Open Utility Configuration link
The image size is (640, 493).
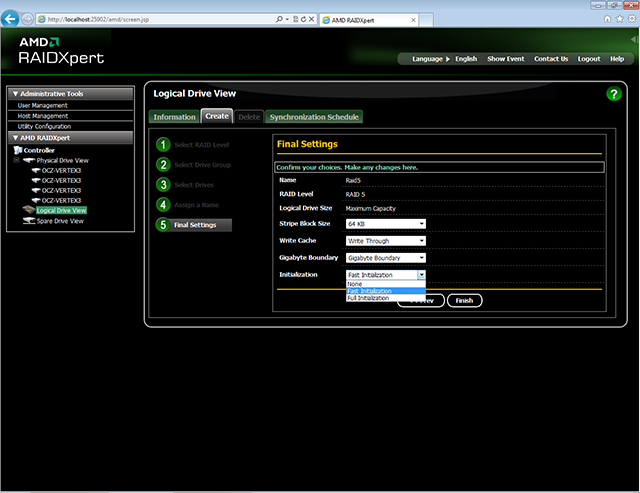[x=44, y=127]
